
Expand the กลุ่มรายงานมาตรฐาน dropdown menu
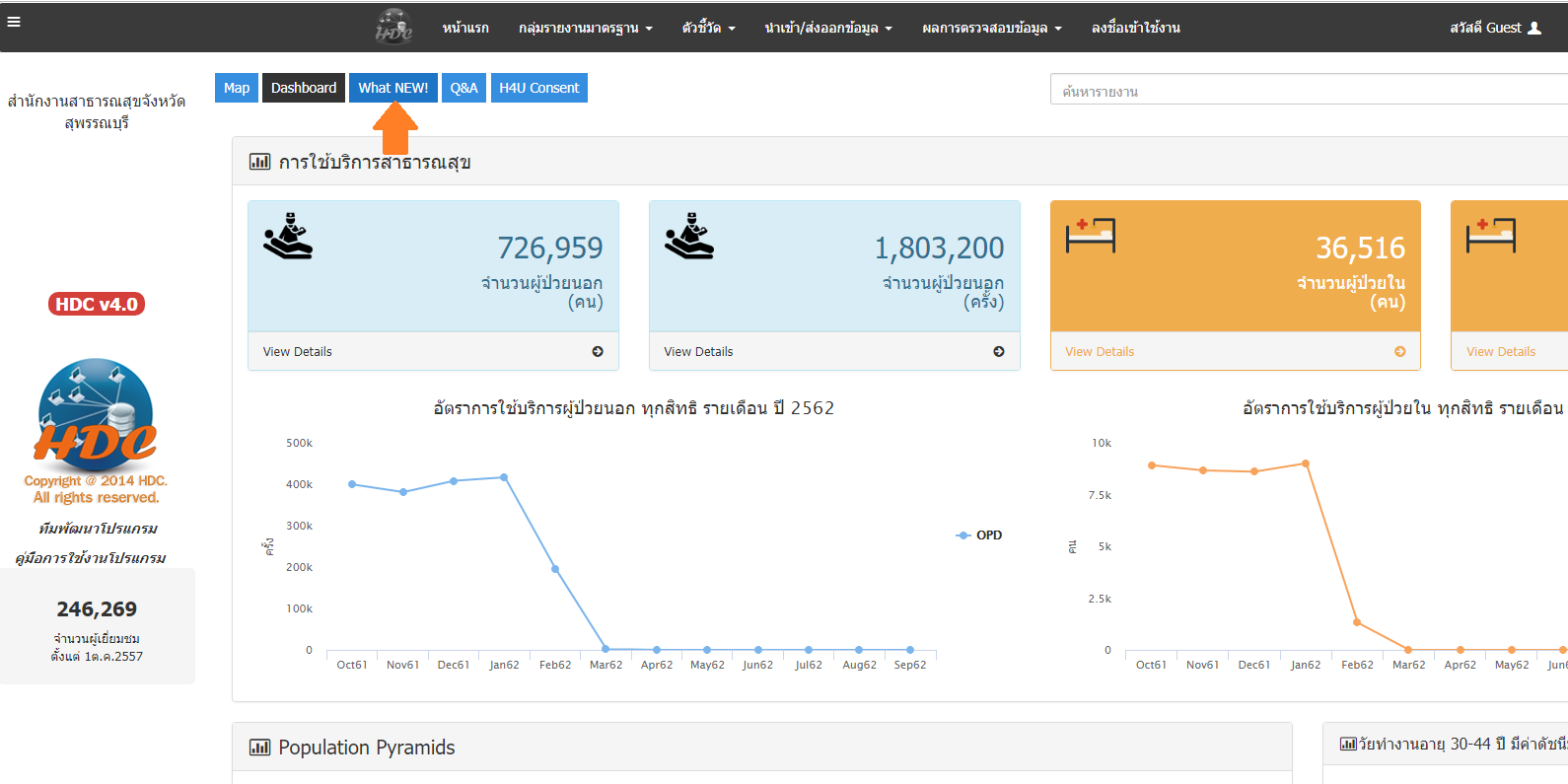click(585, 28)
